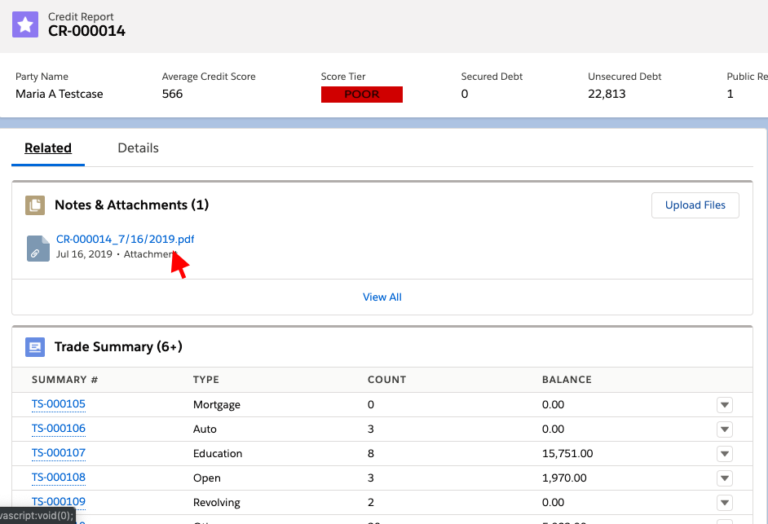768x524 pixels.
Task: Open CR-000014_7/16/2019.pdf attachment link
Action: pos(125,239)
